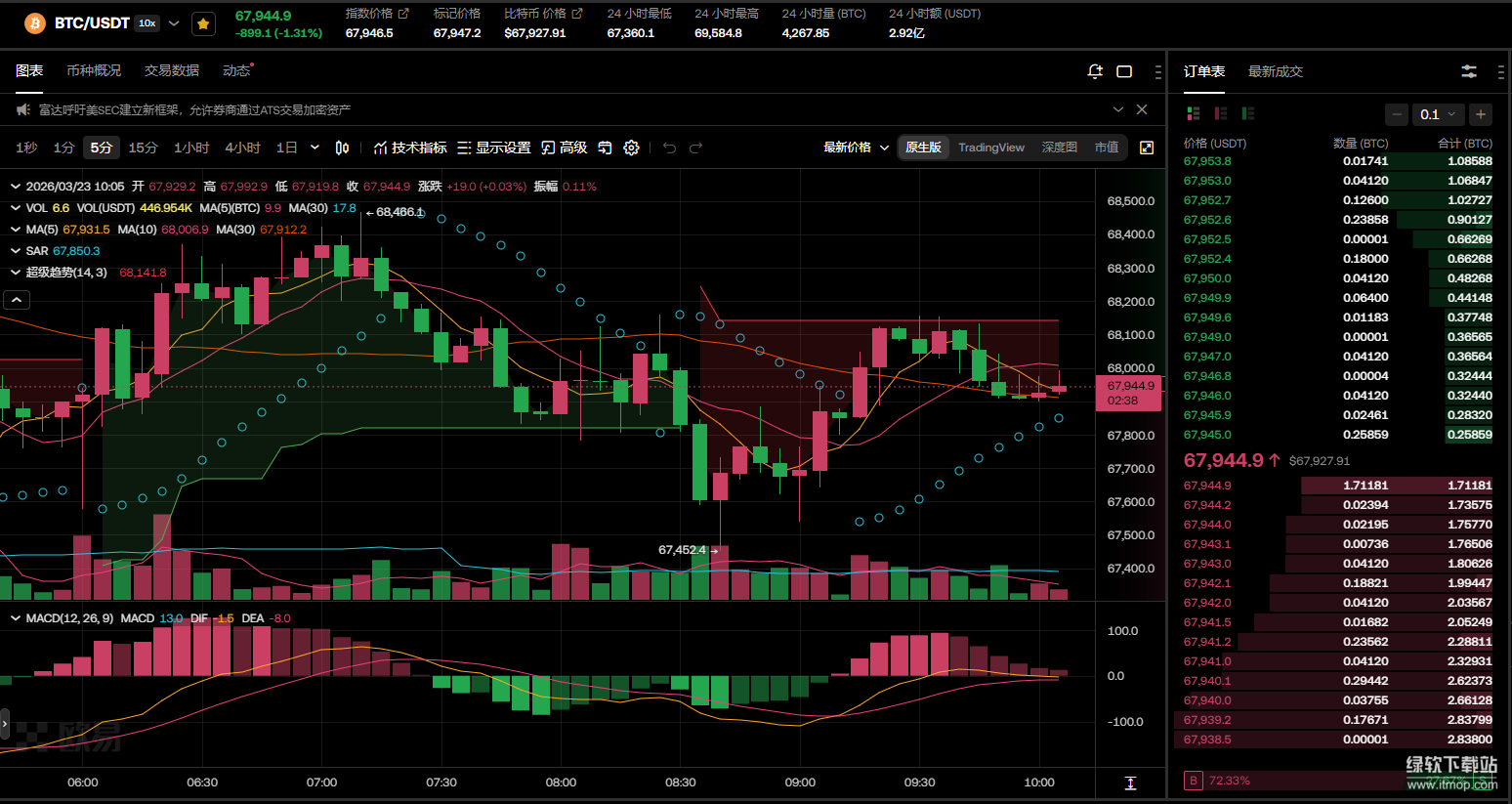Collapse the MACD indicator legend chevron
Viewport: 1512px width, 804px height.
[x=16, y=618]
